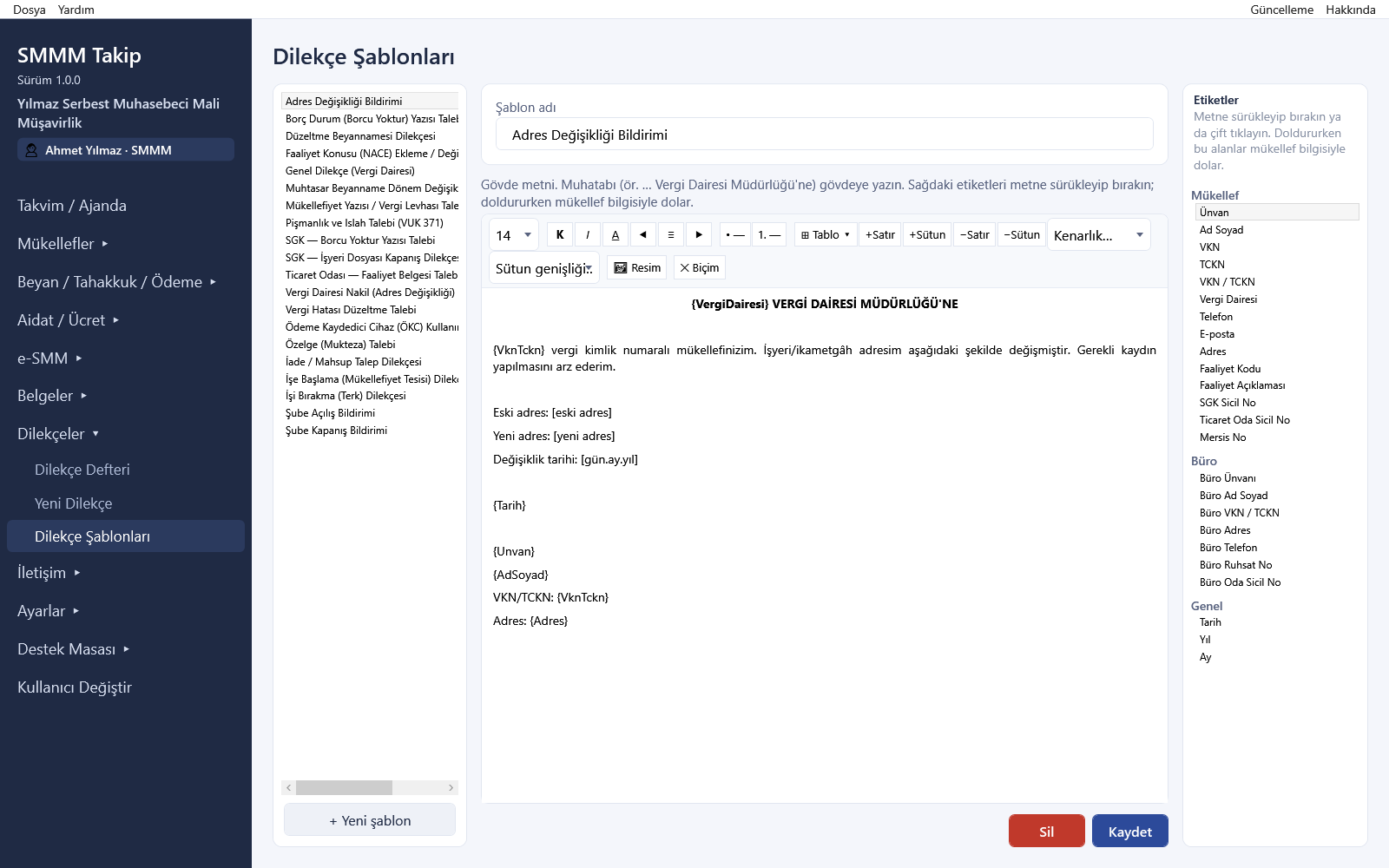The height and width of the screenshot is (868, 1389).
Task: Center-align the text
Action: tap(671, 234)
